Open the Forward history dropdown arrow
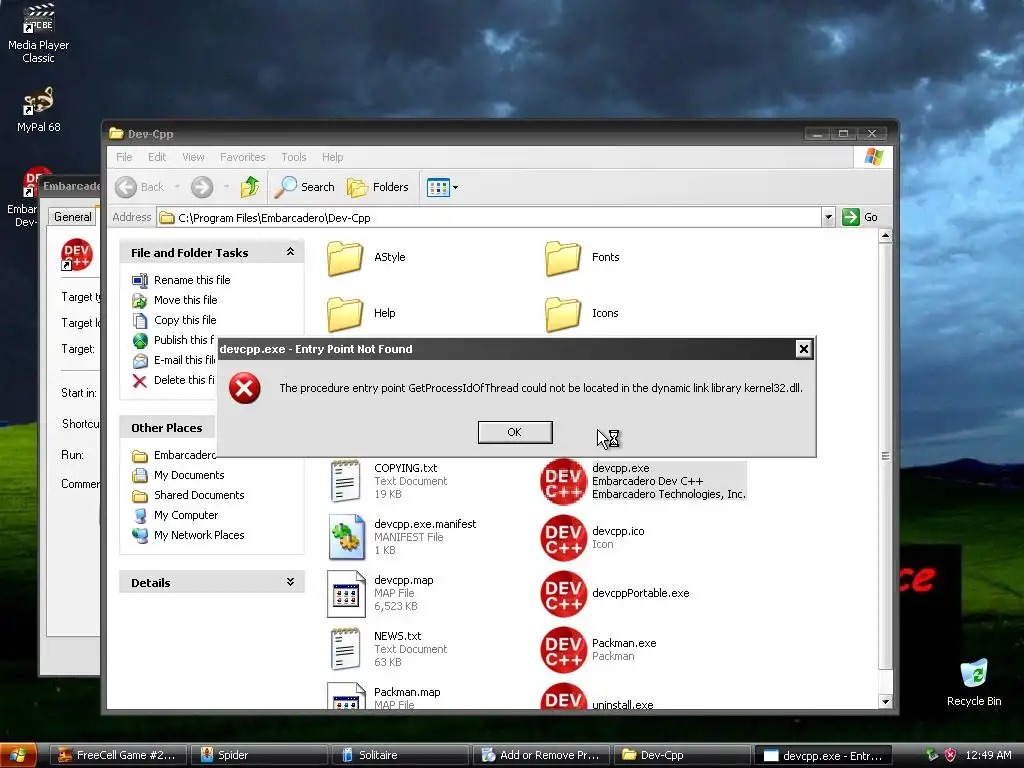This screenshot has width=1024, height=768. (226, 187)
